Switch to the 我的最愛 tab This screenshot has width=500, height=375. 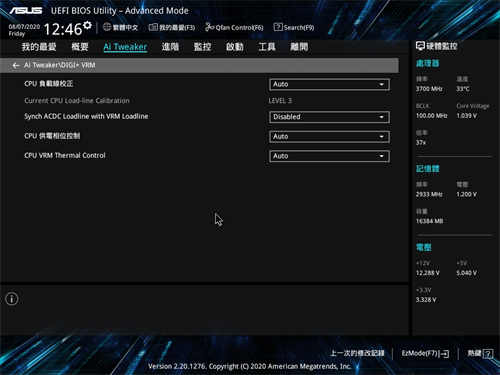pos(39,47)
